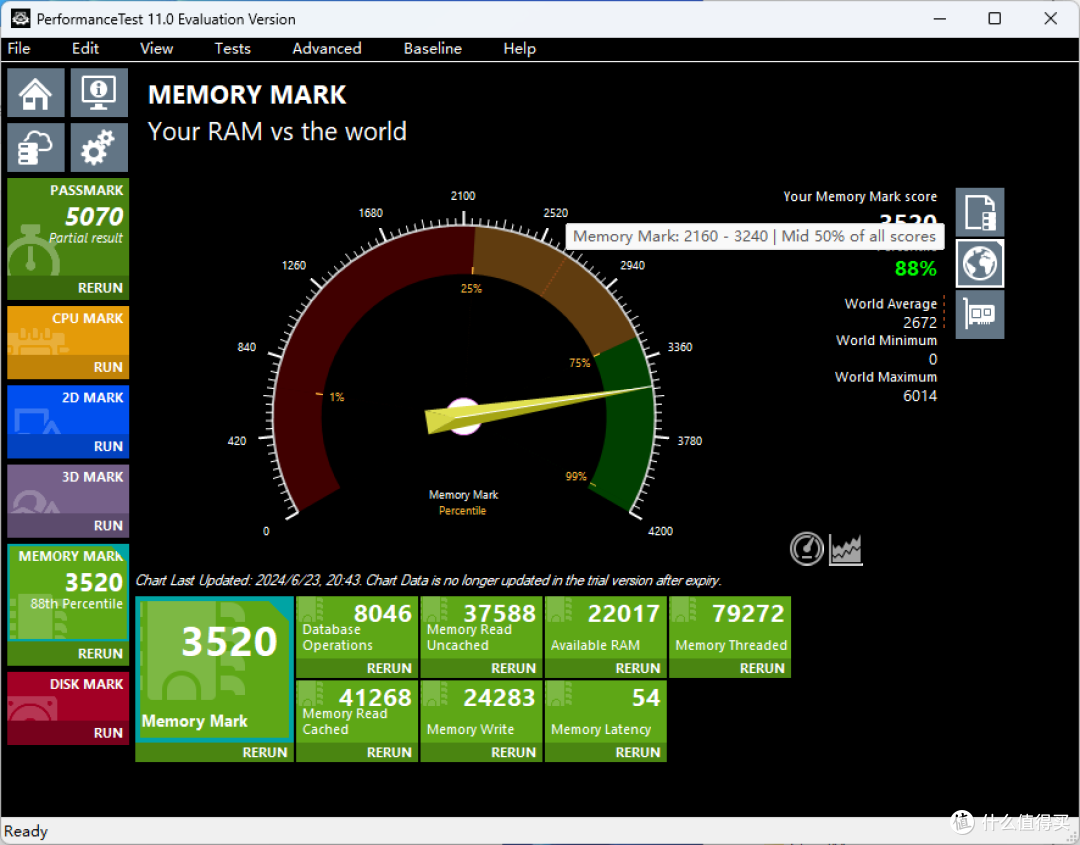The image size is (1080, 845).
Task: Click the 25% percentile marker on gauge
Action: point(471,289)
